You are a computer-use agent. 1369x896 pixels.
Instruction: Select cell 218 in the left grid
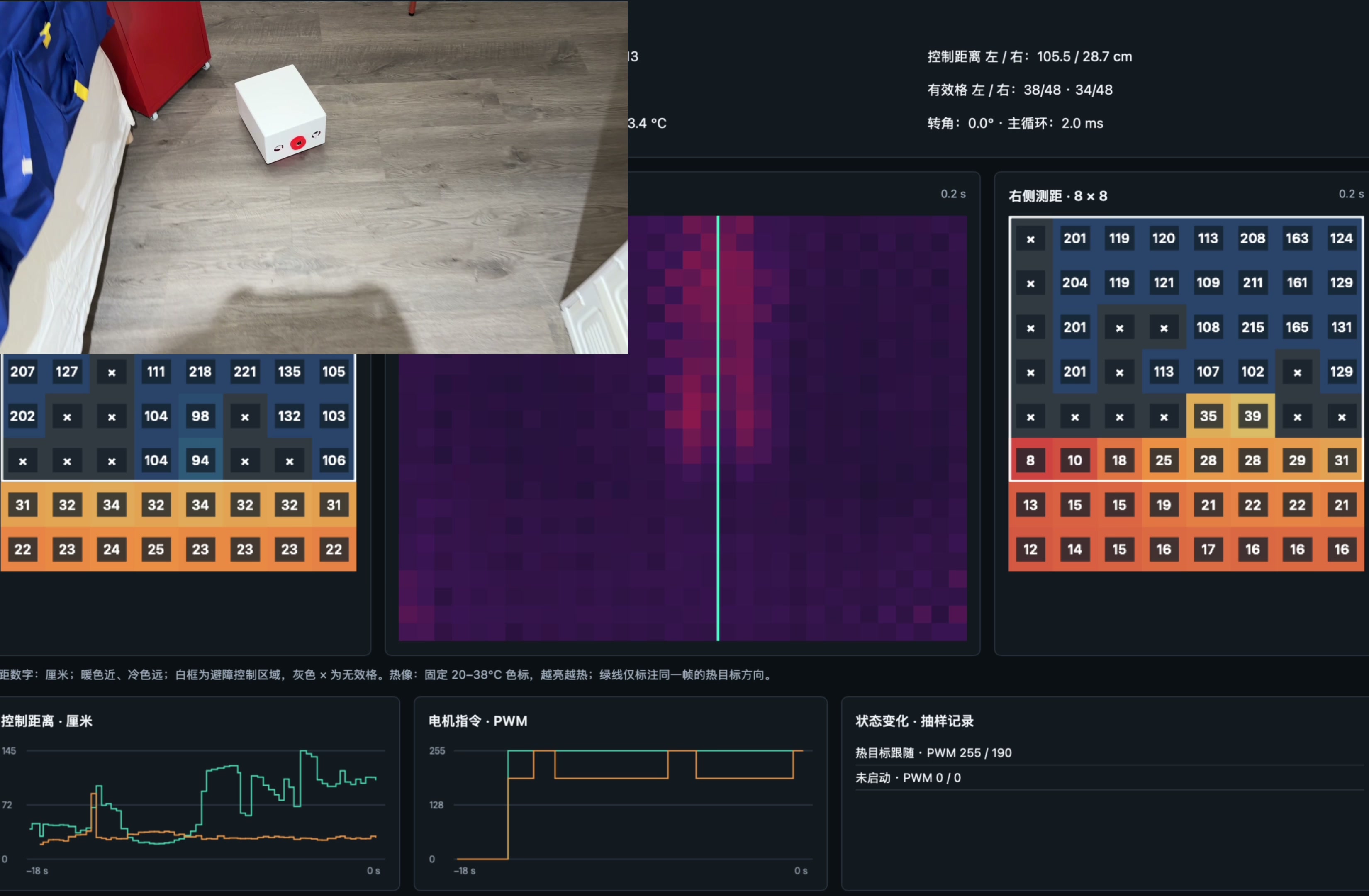[200, 372]
